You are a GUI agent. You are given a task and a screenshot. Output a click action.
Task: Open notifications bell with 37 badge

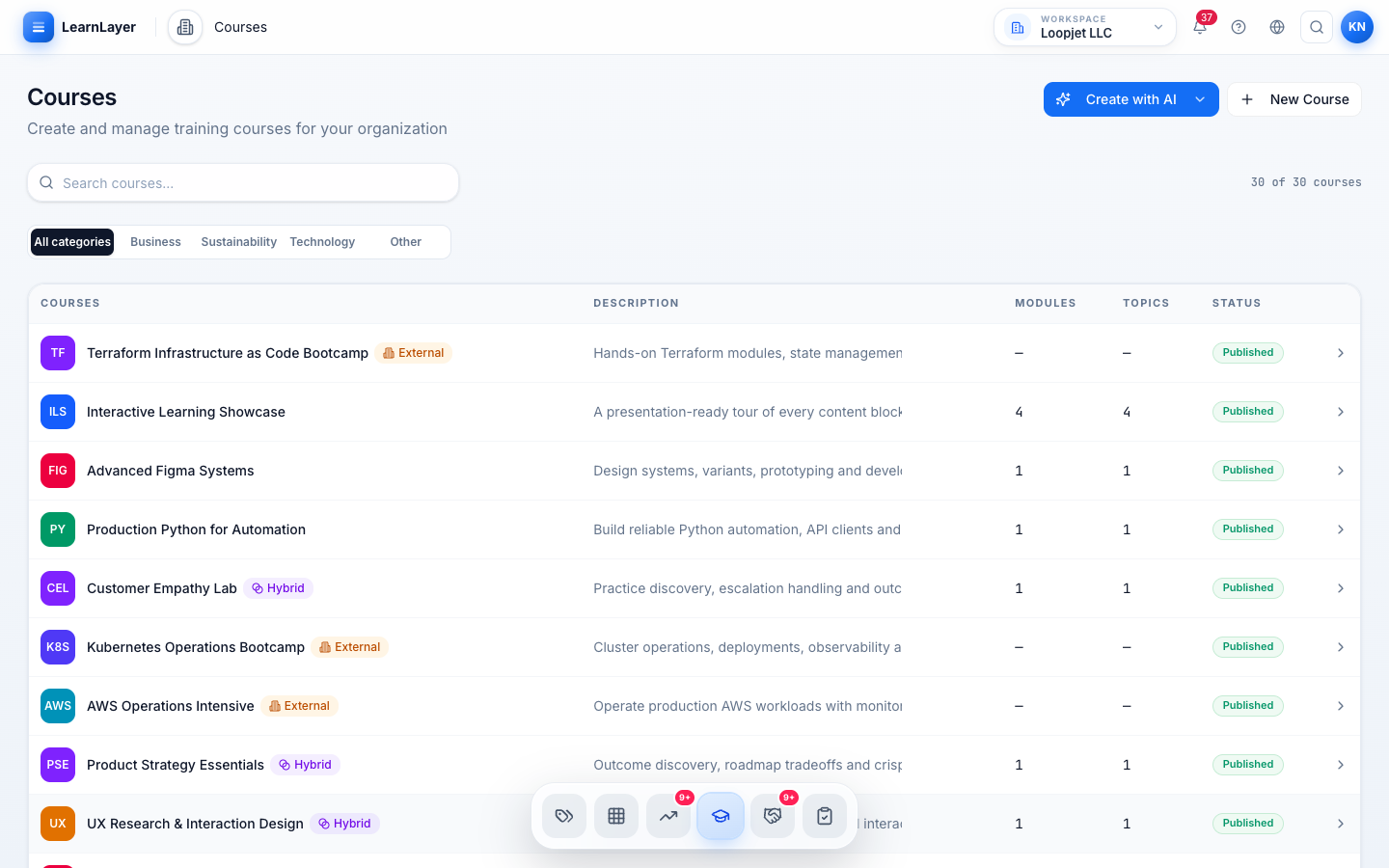click(x=1200, y=27)
